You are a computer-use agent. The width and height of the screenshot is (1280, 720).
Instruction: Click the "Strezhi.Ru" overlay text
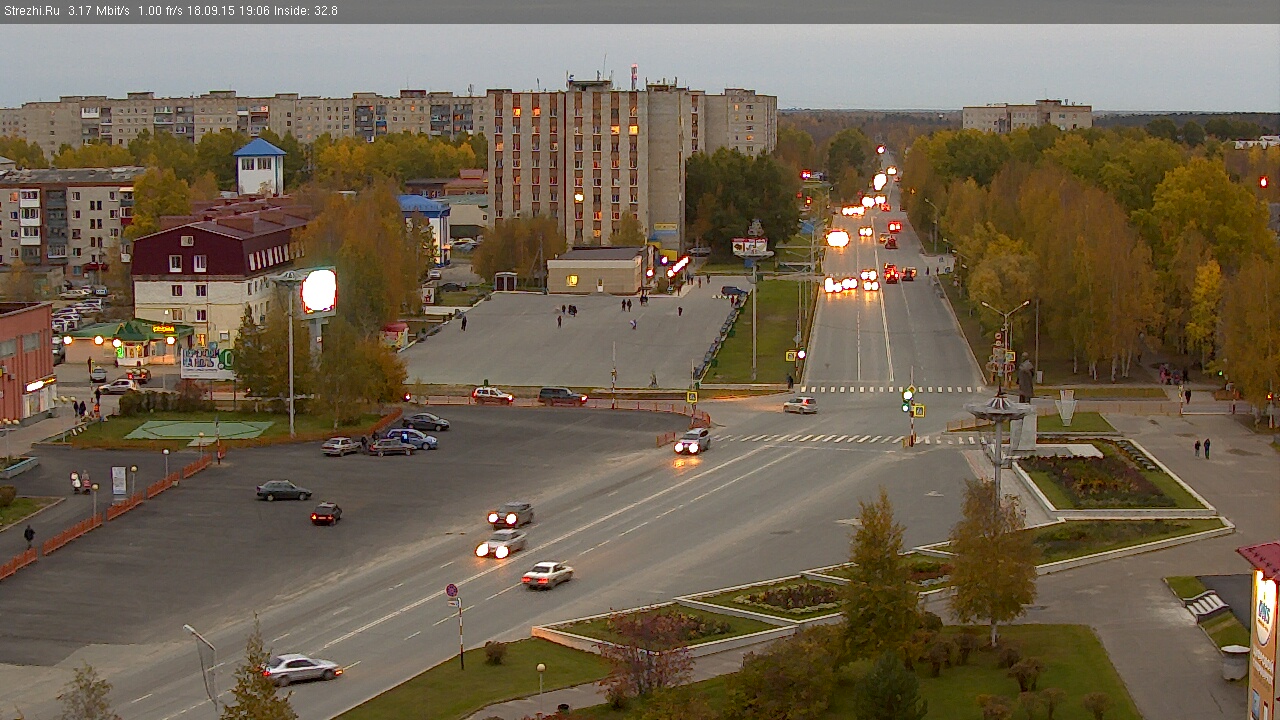click(x=32, y=11)
